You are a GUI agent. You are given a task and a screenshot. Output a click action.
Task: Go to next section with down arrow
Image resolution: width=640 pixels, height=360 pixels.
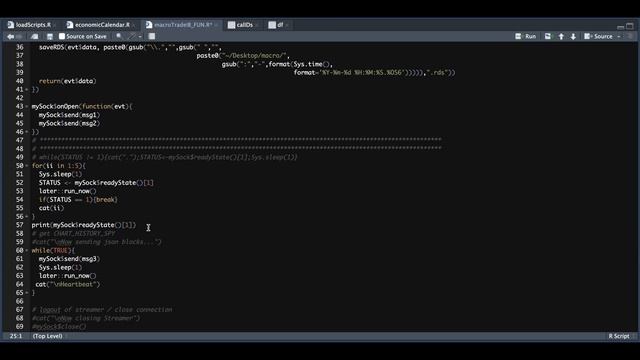[573, 37]
